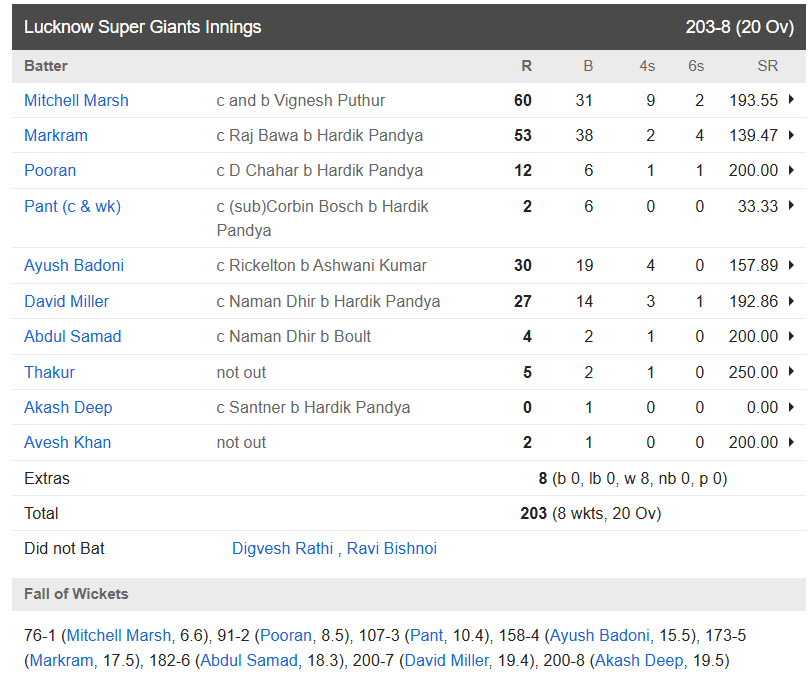Open Digvesh Rathi in Did not Bat
Image resolution: width=812 pixels, height=681 pixels.
pos(283,548)
